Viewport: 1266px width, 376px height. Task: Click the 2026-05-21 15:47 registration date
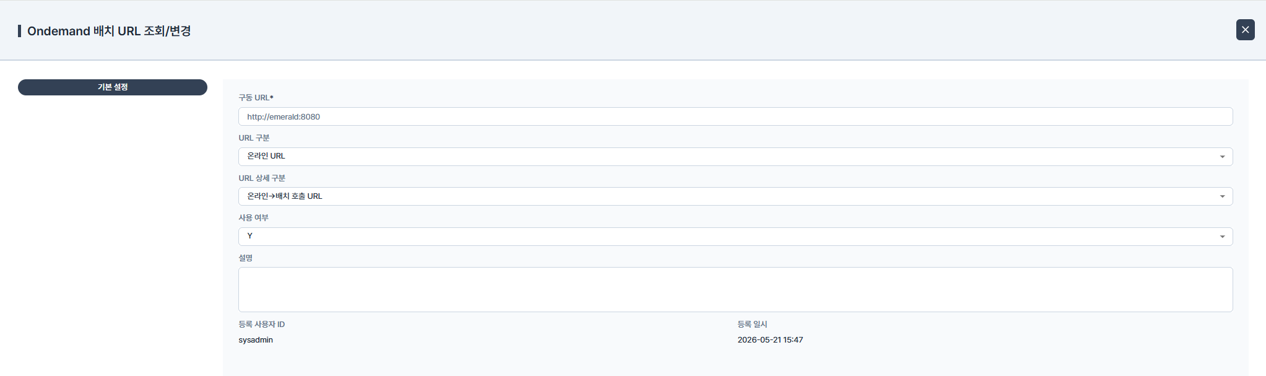click(x=770, y=340)
